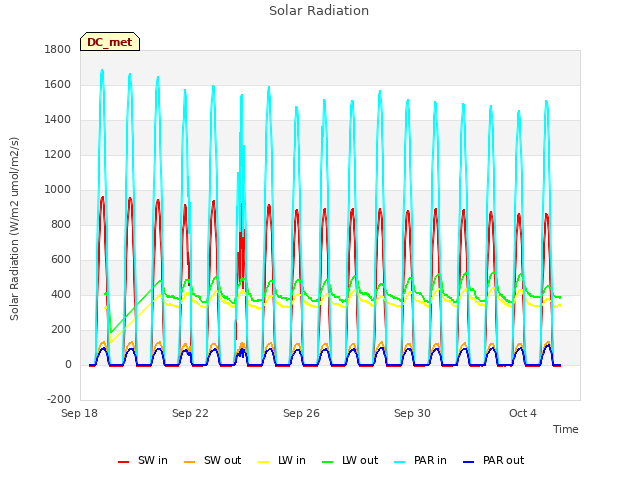Click the 1200 y-axis tick label

coord(58,155)
